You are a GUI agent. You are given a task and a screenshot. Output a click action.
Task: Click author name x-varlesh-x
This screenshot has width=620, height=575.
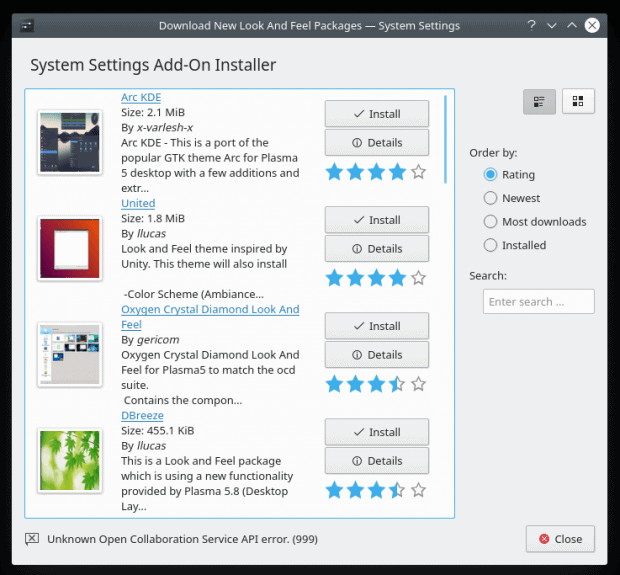point(165,127)
